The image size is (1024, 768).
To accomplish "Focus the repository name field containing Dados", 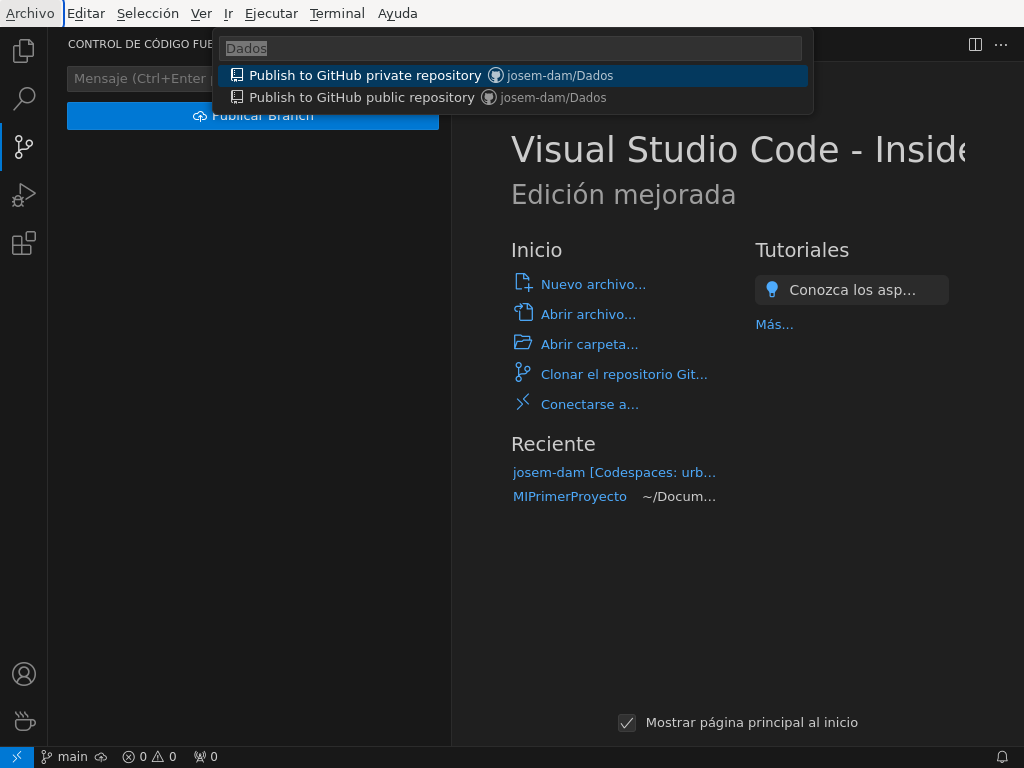I will click(x=510, y=48).
